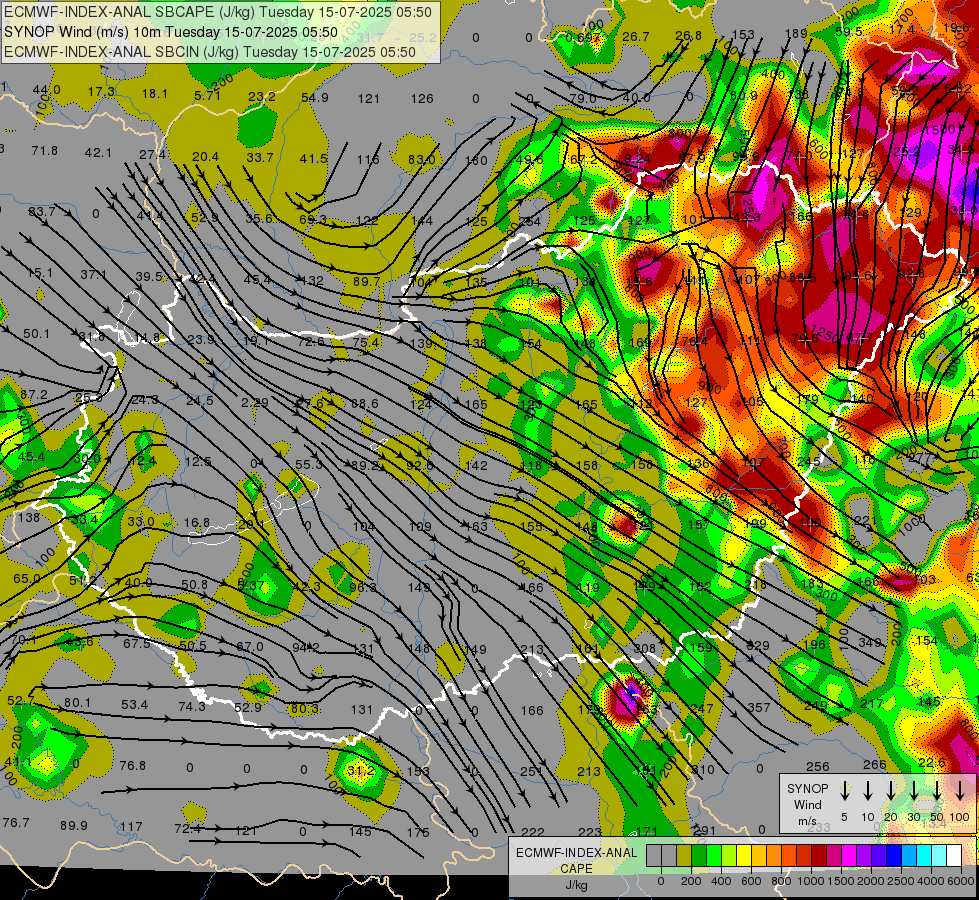979x900 pixels.
Task: Click the 5 m/s wind arrow in legend
Action: coord(844,790)
